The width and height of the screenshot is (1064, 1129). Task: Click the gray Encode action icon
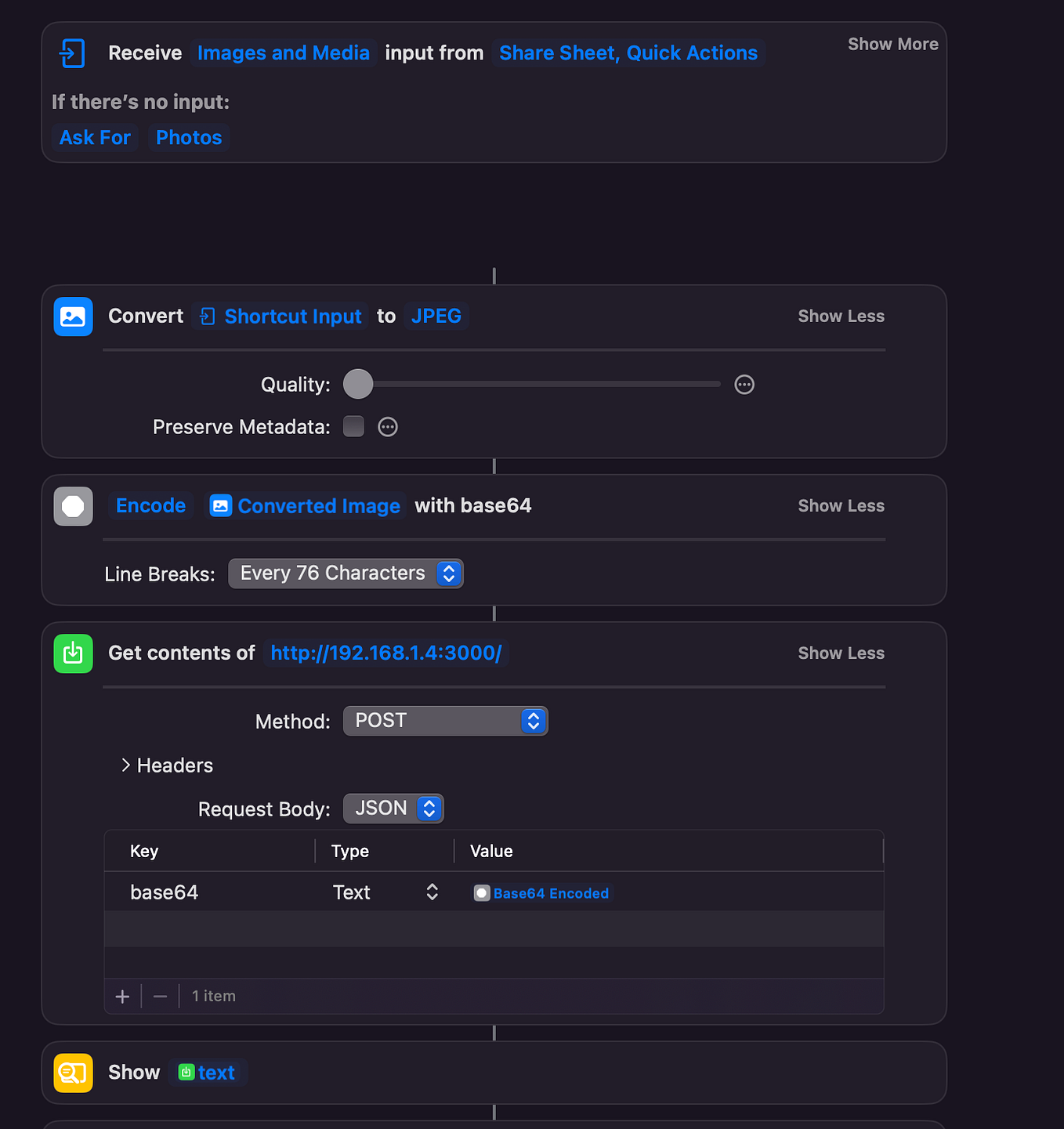coord(73,506)
